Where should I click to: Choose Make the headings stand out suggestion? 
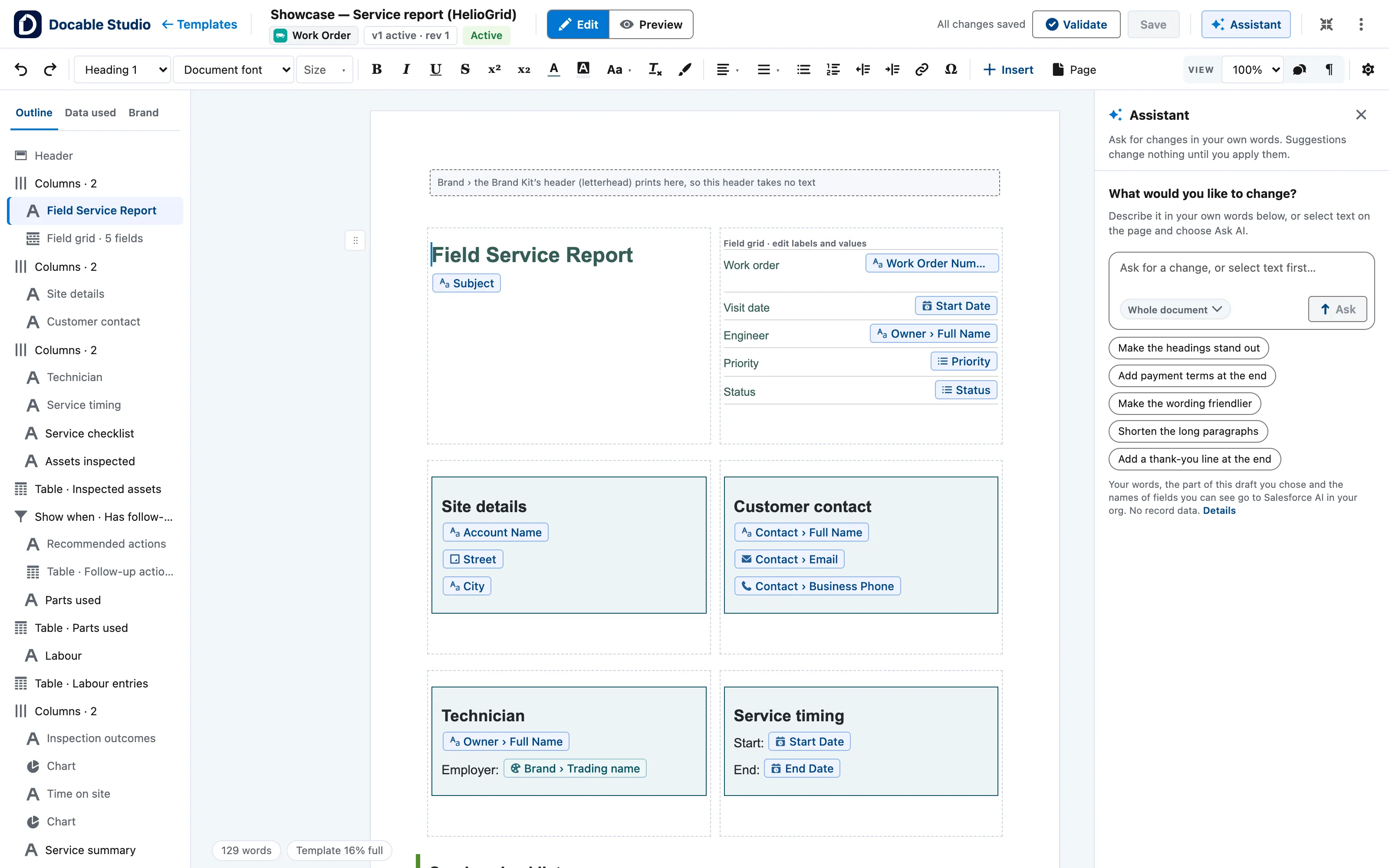click(1189, 348)
